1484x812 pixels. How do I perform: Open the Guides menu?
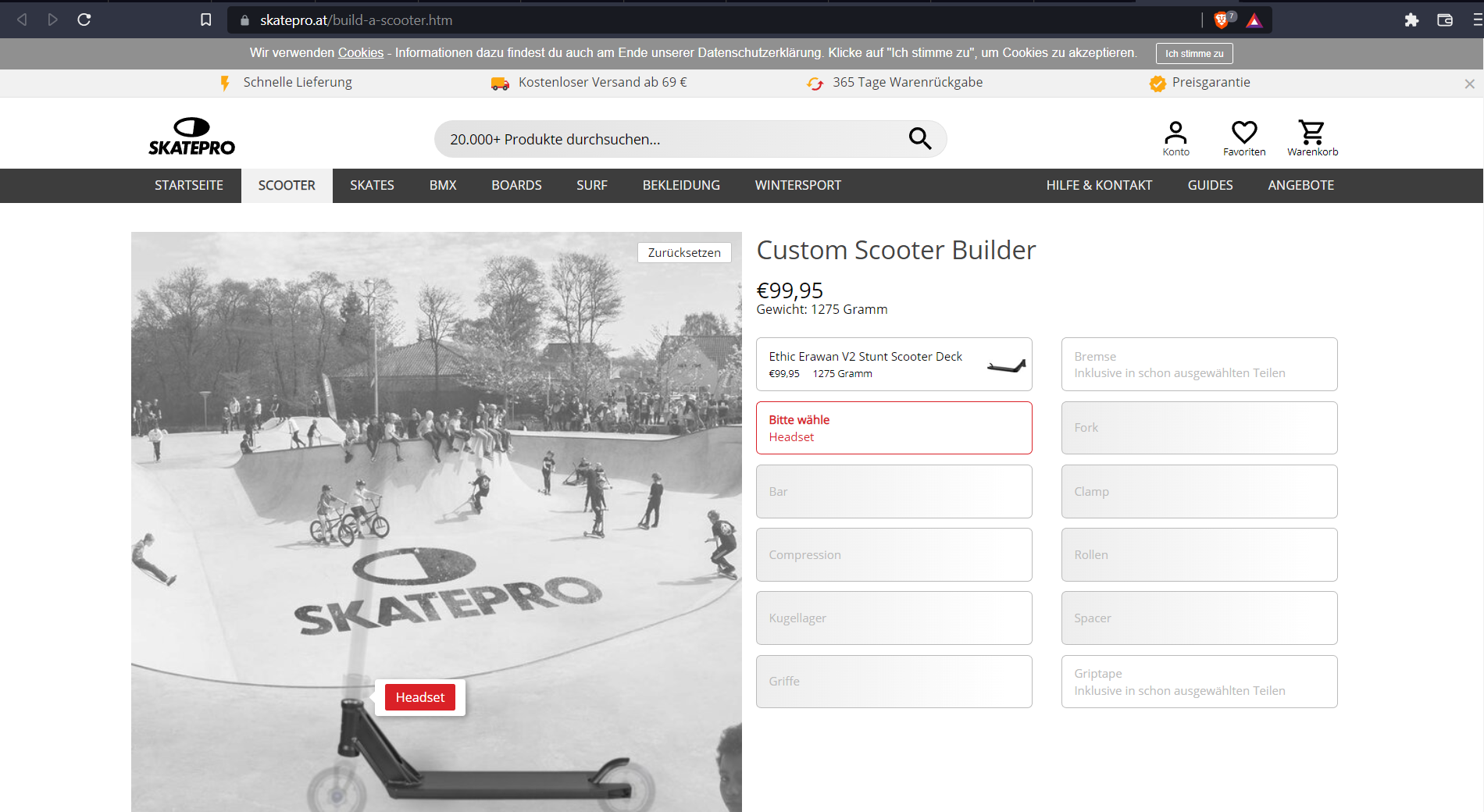(x=1210, y=185)
